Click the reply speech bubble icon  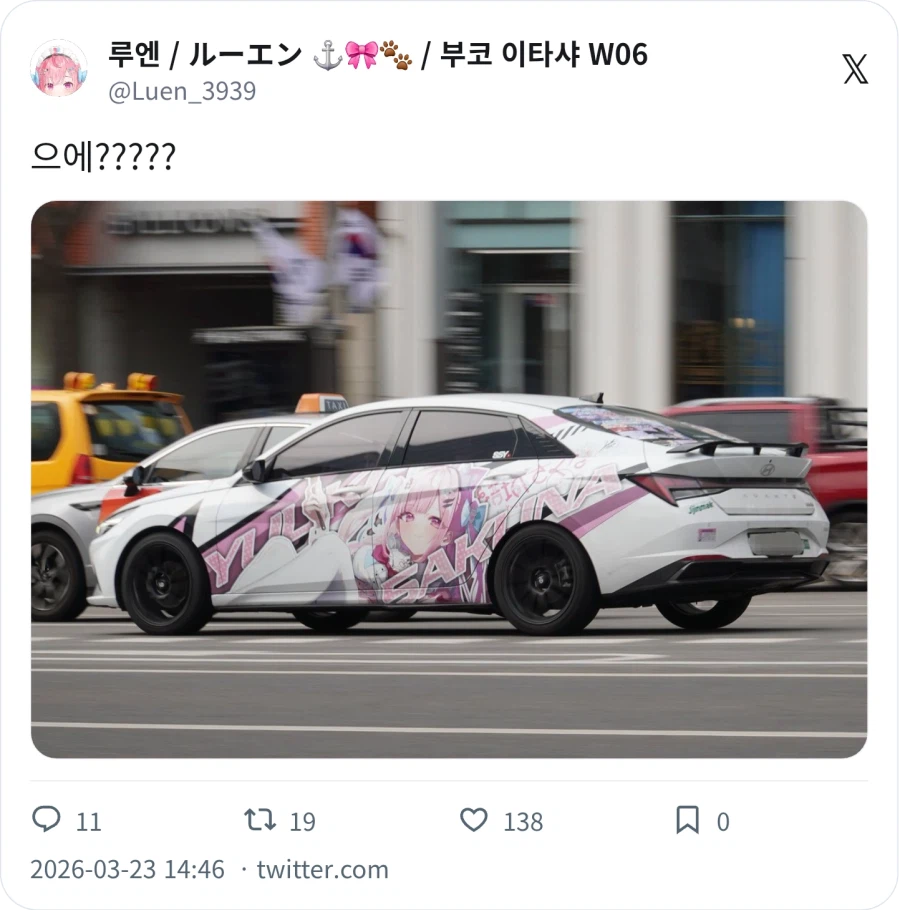coord(46,819)
